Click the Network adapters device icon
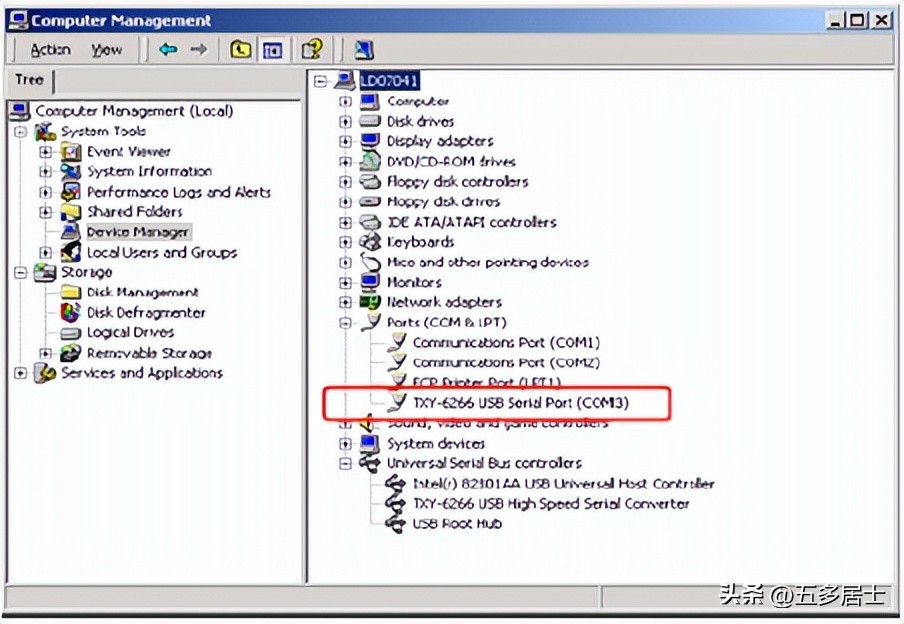Screen dimensions: 904x624 point(370,302)
